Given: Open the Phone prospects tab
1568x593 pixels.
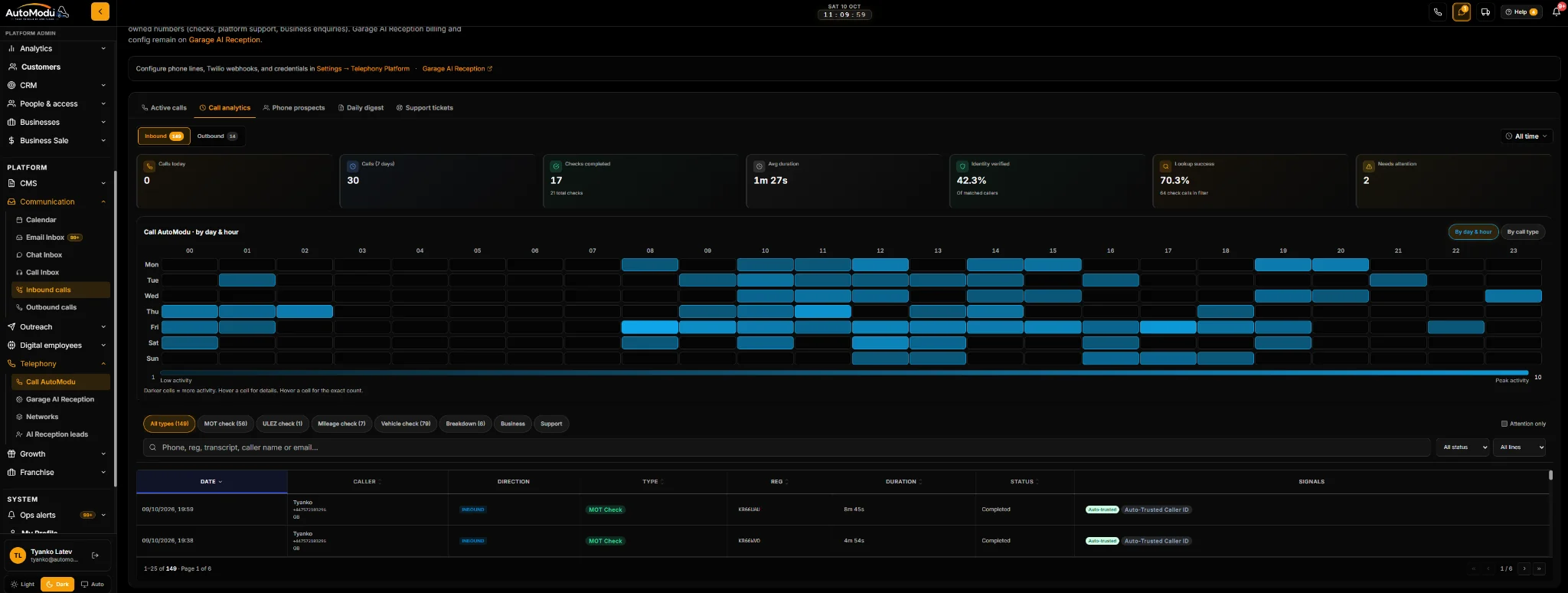Looking at the screenshot, I should click(294, 108).
